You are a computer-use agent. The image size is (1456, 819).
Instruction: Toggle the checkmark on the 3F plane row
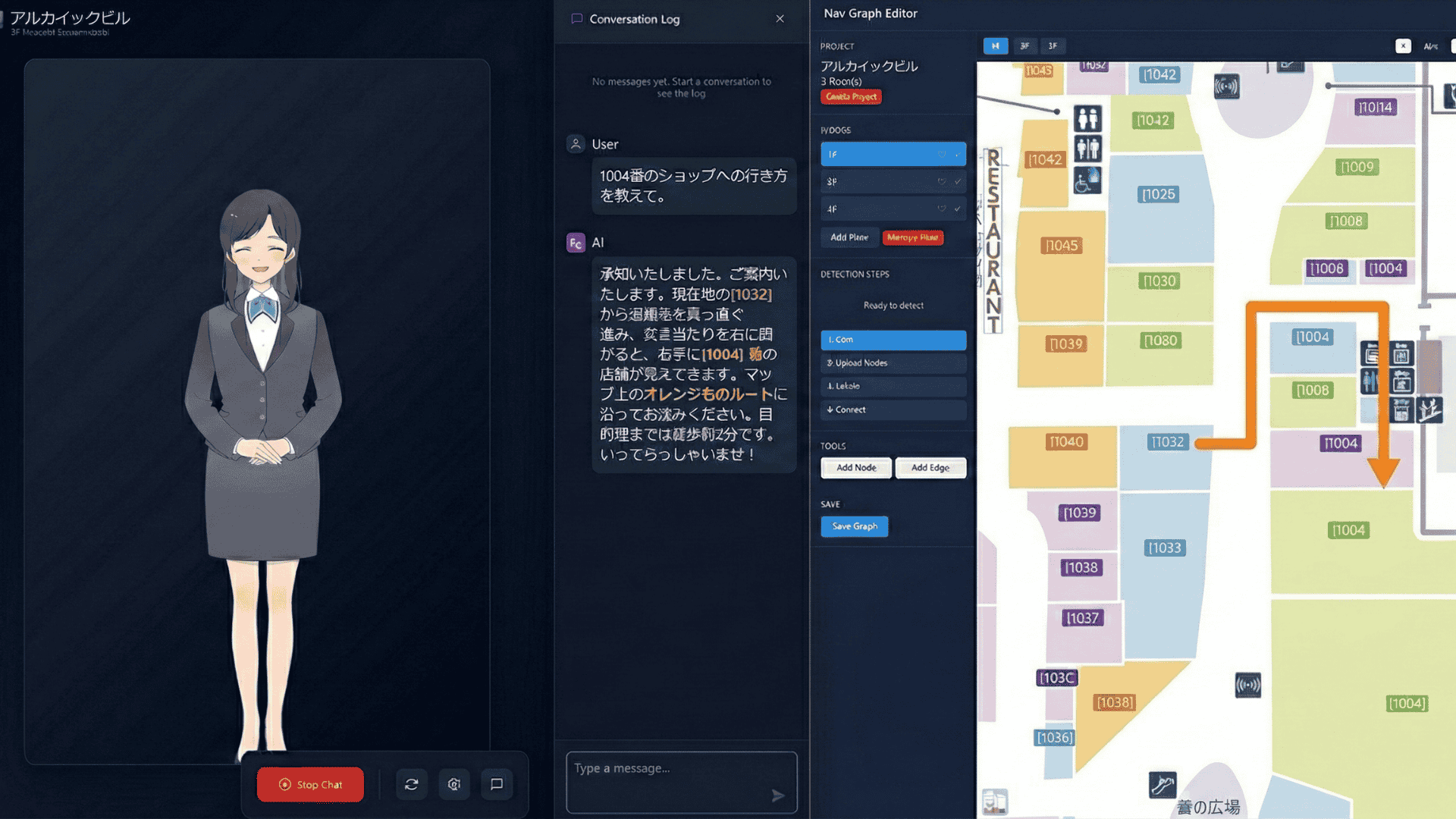(x=958, y=181)
